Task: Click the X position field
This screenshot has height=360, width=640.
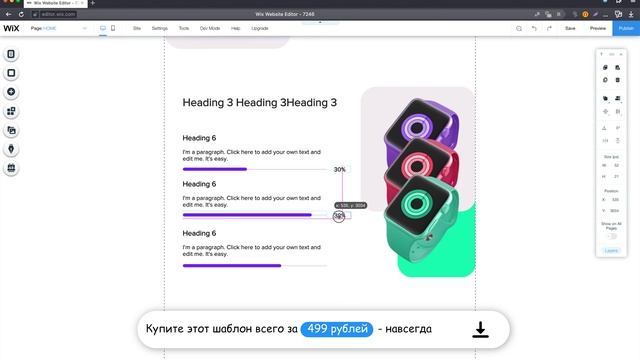Action: point(615,200)
